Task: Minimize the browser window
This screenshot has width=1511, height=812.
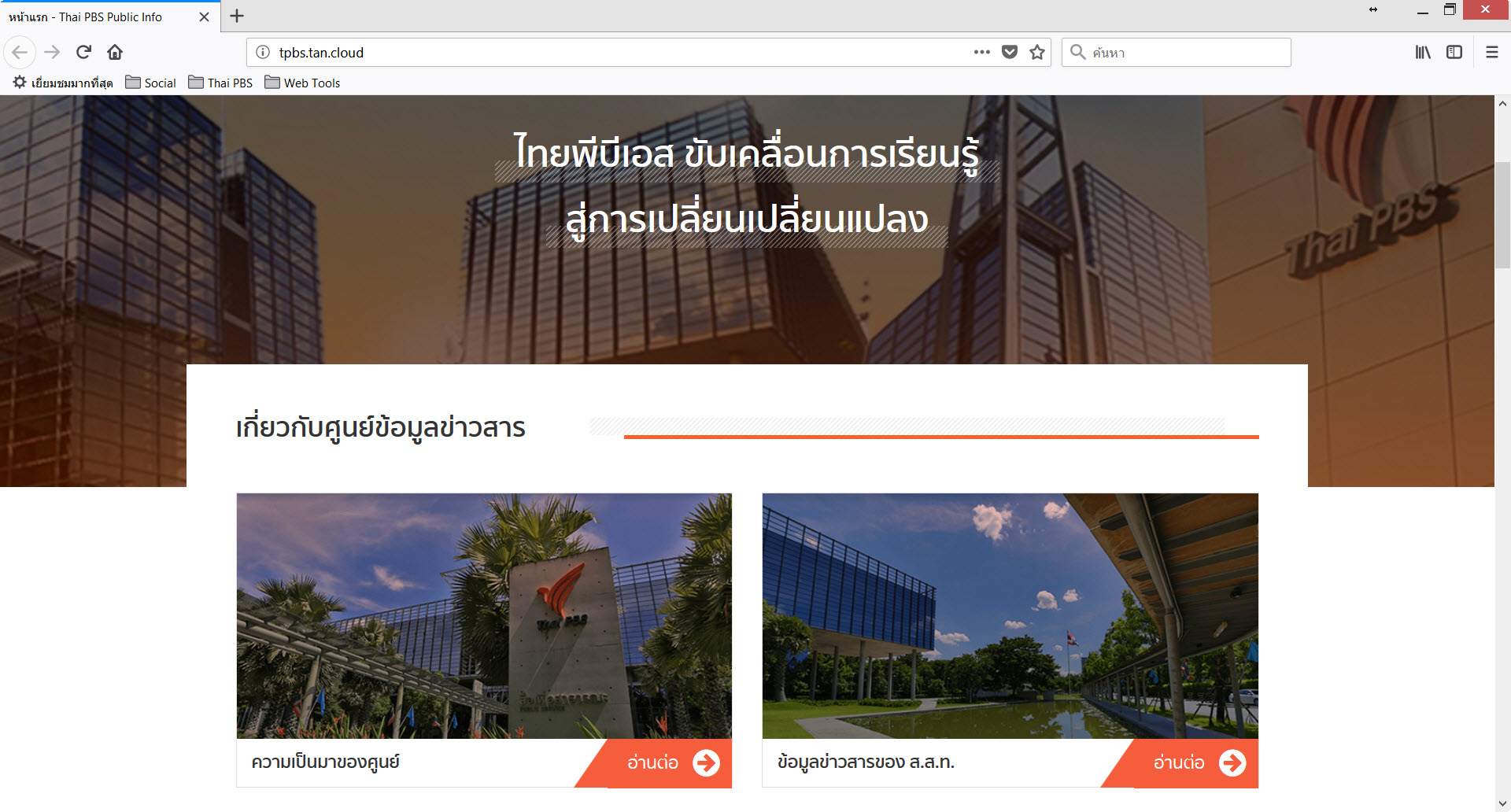Action: coord(1422,11)
